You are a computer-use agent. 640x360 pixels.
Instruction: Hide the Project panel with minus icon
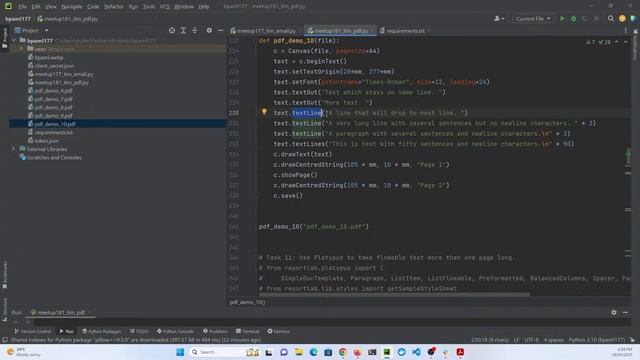[x=220, y=31]
